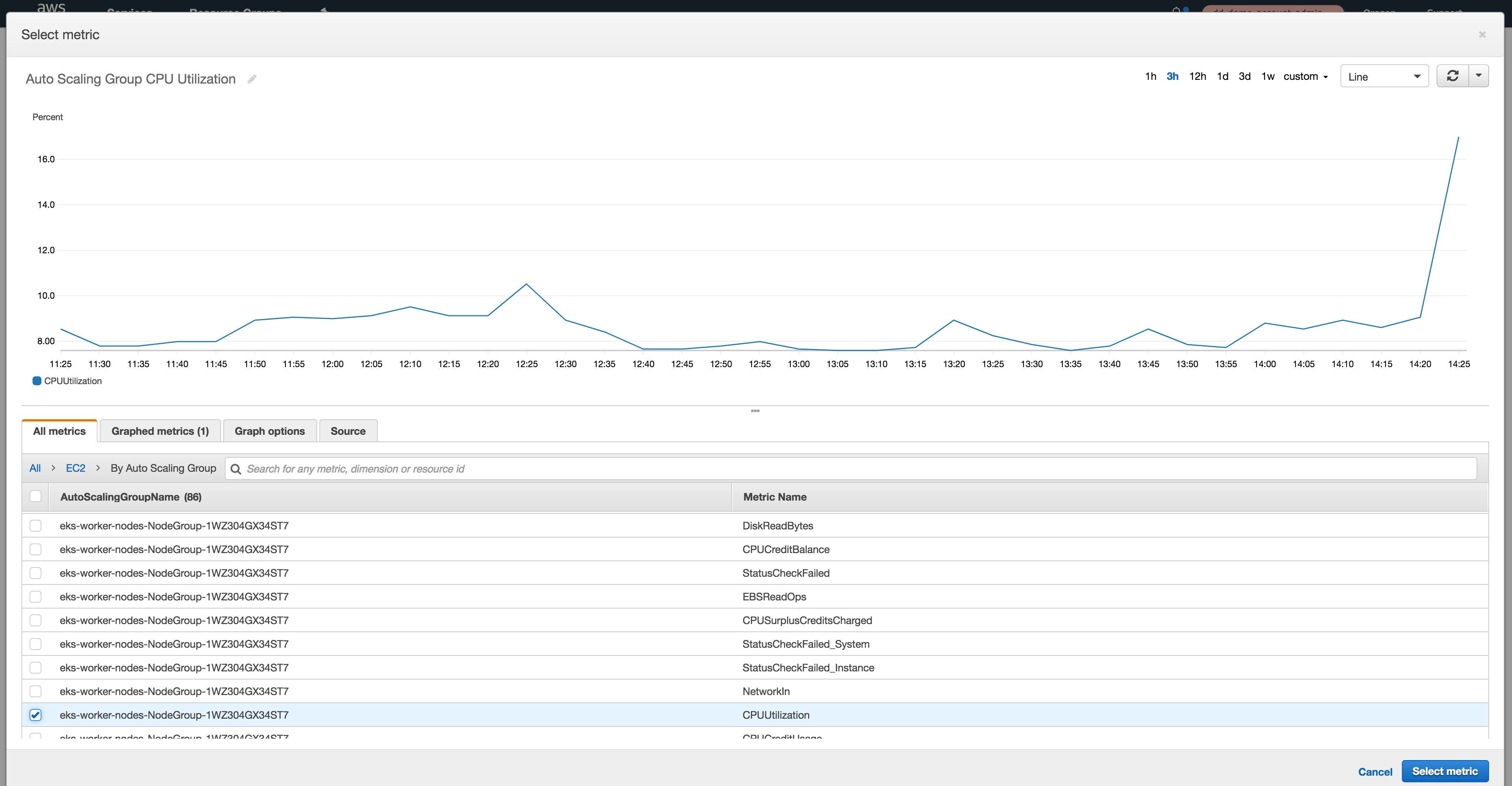The image size is (1512, 786).
Task: Switch to the Graphed metrics tab
Action: 160,430
